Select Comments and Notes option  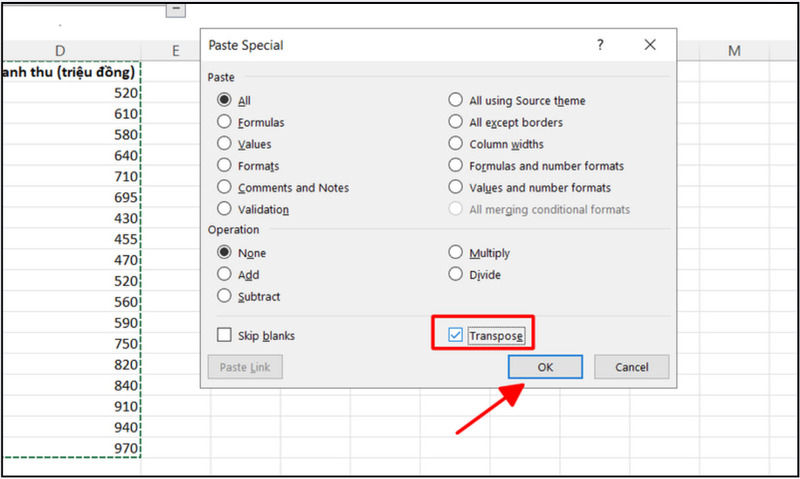[224, 188]
